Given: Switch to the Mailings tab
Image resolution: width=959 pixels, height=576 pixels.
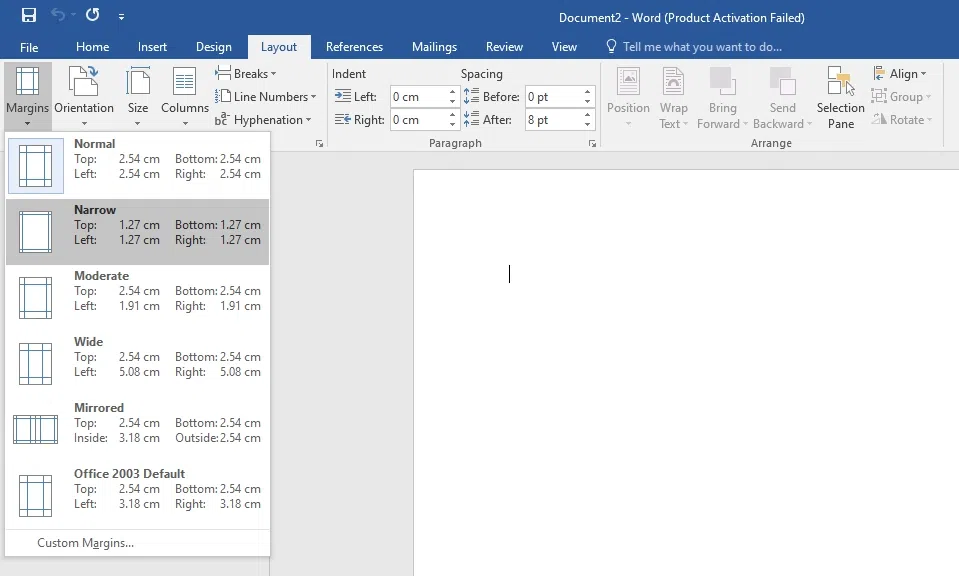Looking at the screenshot, I should pyautogui.click(x=433, y=46).
